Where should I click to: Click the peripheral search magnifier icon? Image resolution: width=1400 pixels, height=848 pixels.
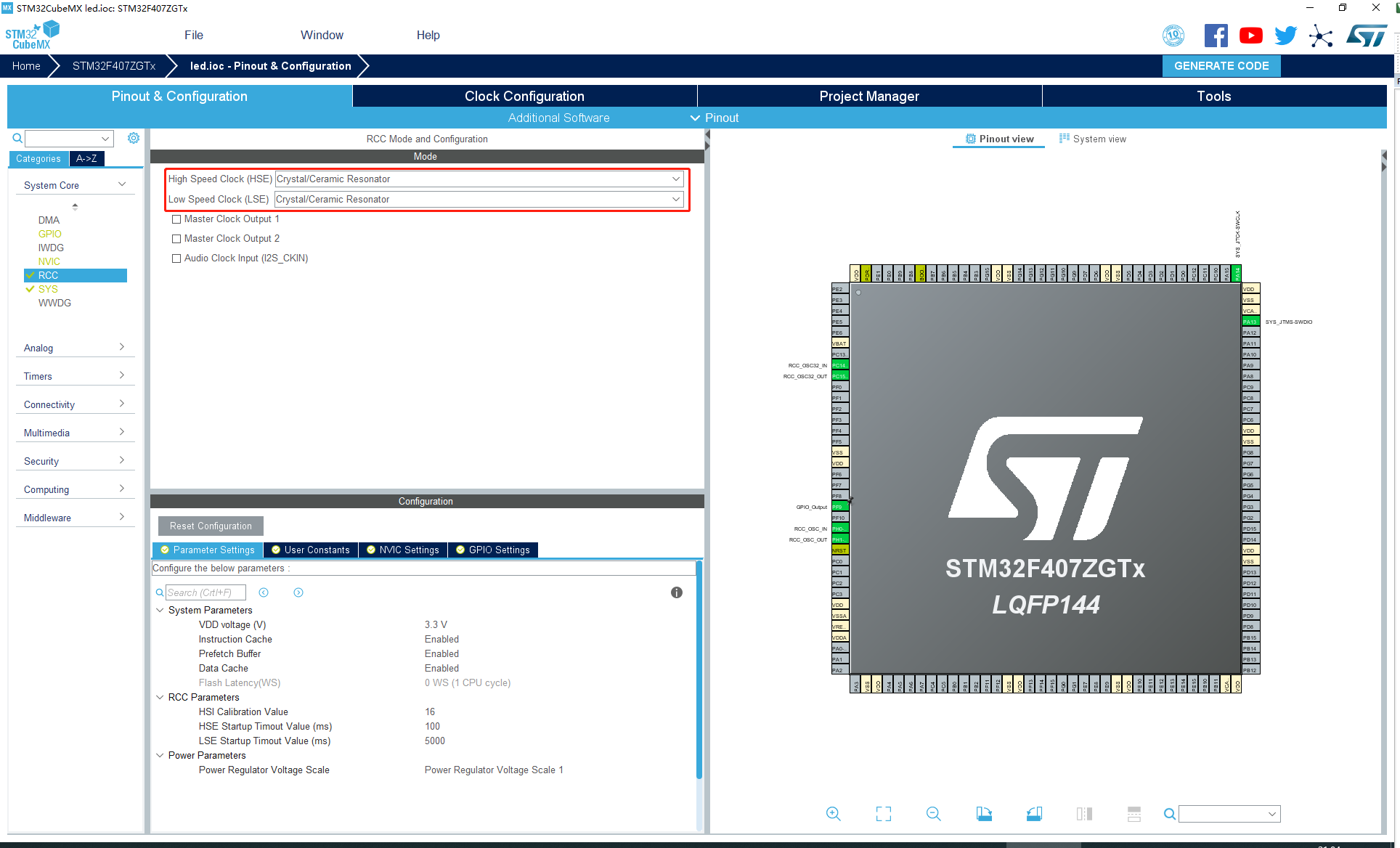[17, 138]
